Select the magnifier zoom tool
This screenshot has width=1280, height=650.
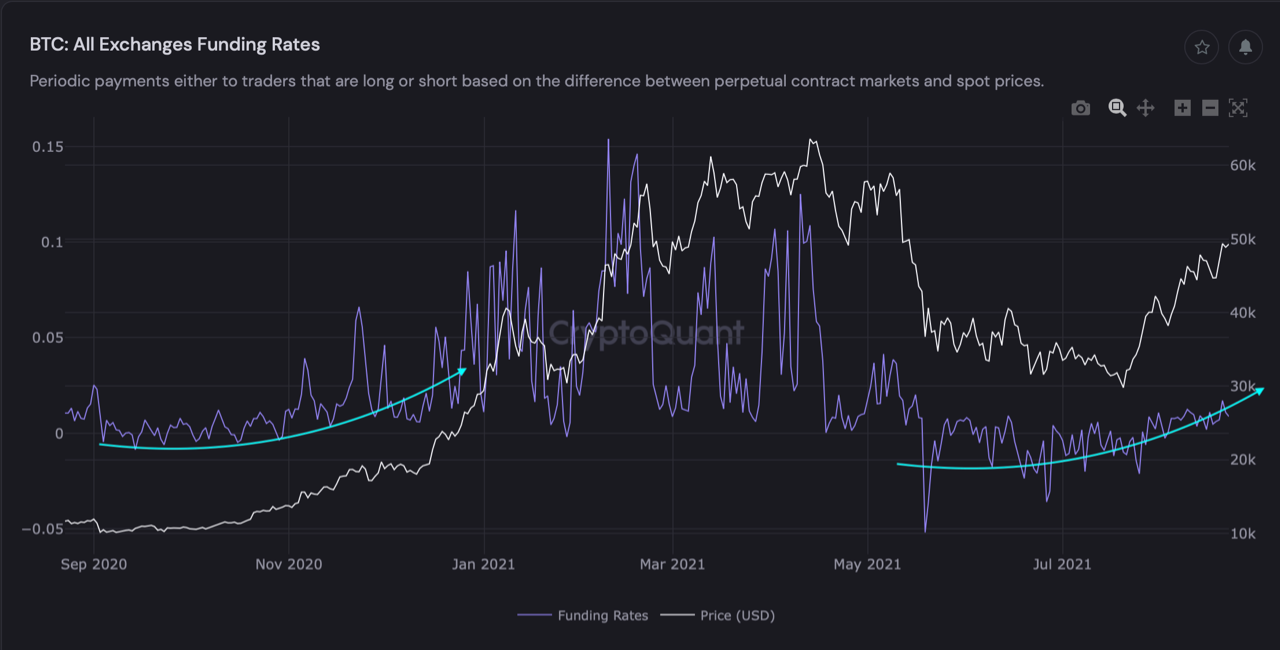click(1117, 108)
